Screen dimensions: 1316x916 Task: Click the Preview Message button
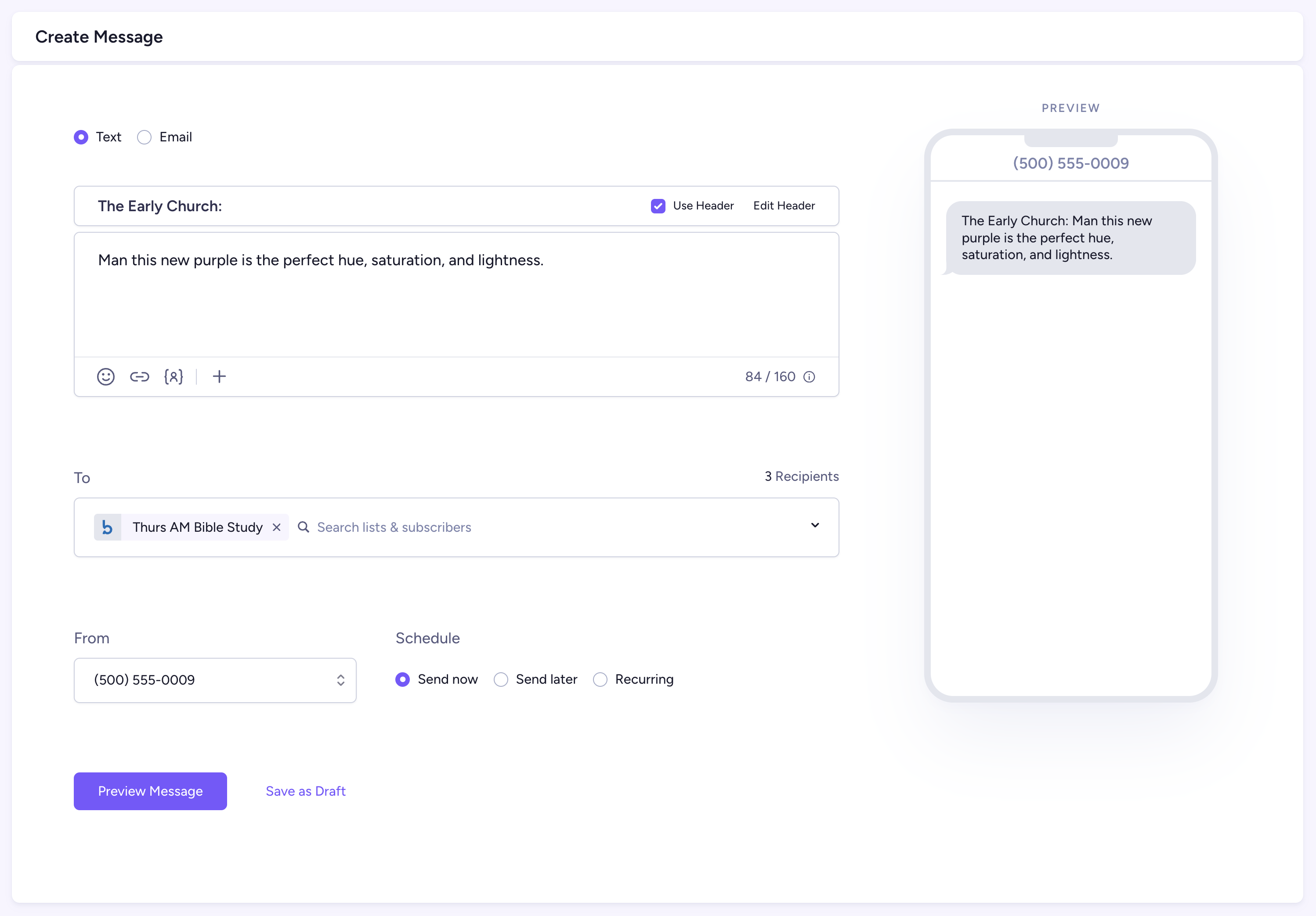(x=150, y=791)
